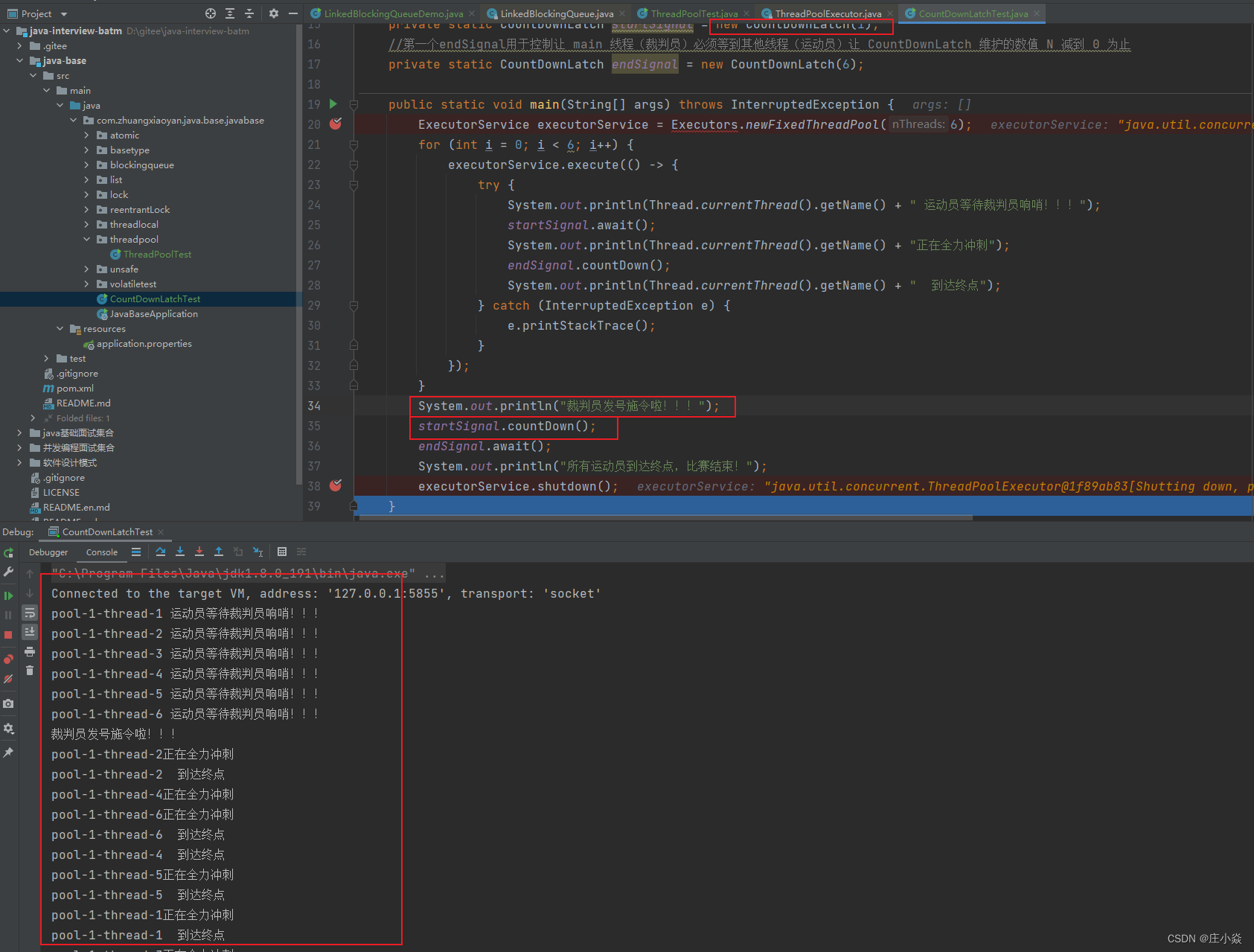The image size is (1254, 952).
Task: Click the Print console output icon
Action: [x=30, y=651]
